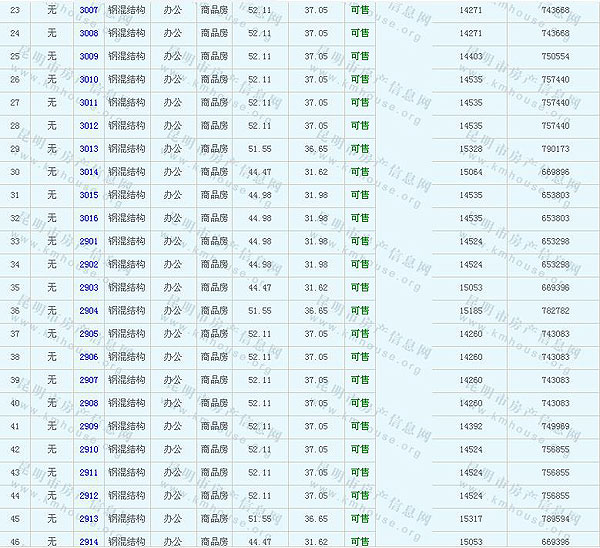600x548 pixels.
Task: Click unit 3012 link
Action: click(89, 125)
